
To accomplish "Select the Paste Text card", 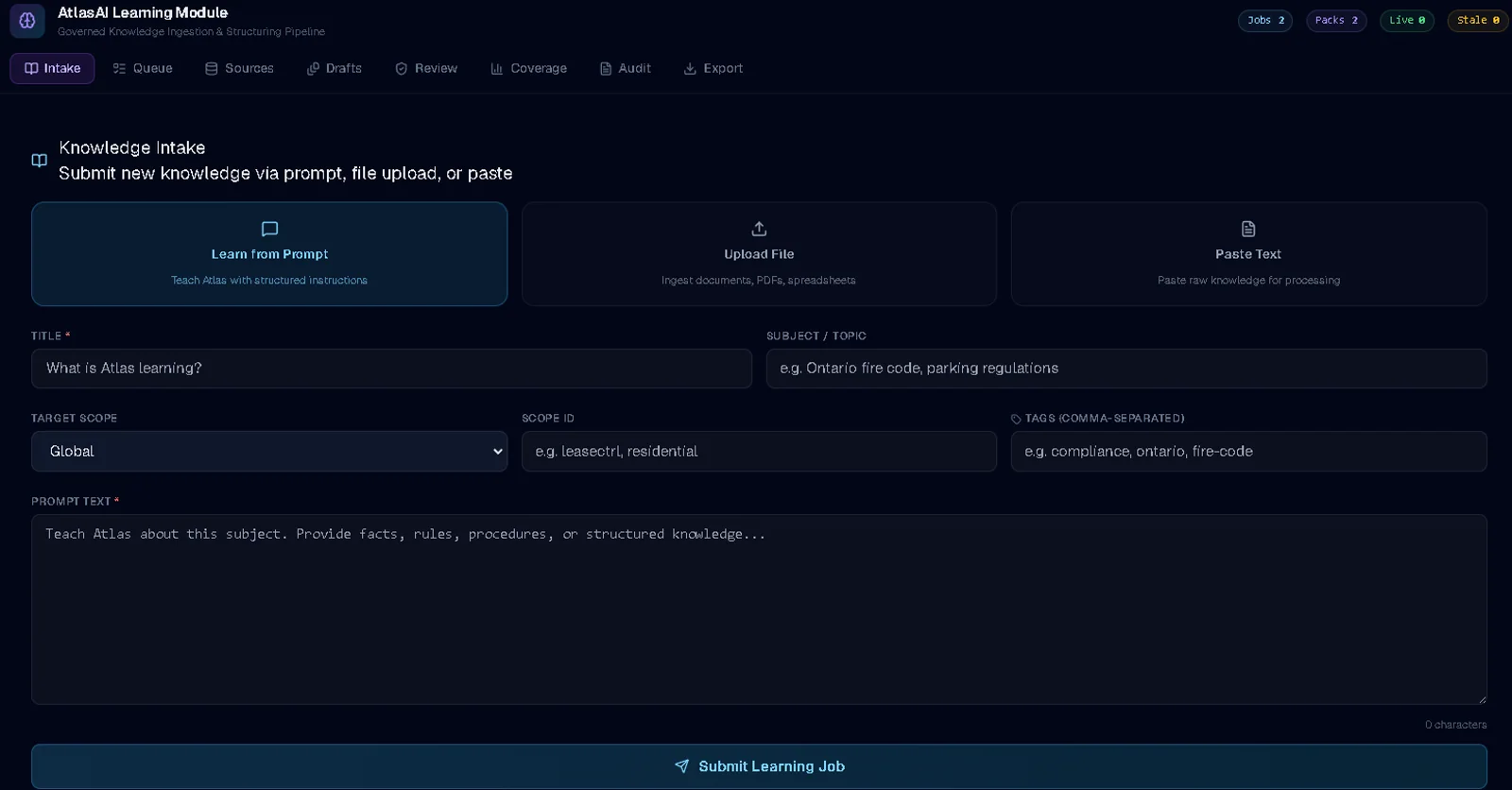I will 1248,254.
